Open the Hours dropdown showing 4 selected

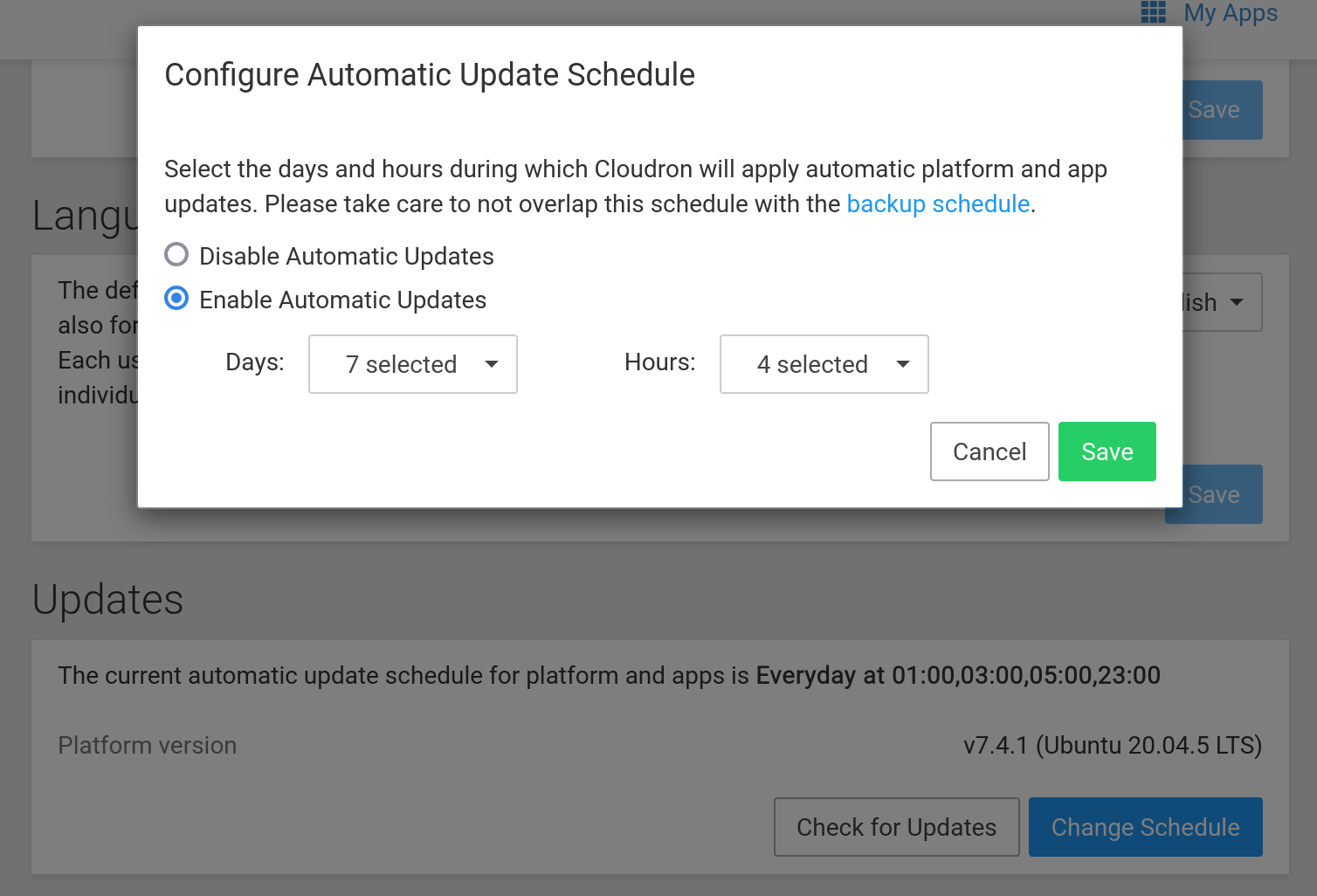(824, 364)
